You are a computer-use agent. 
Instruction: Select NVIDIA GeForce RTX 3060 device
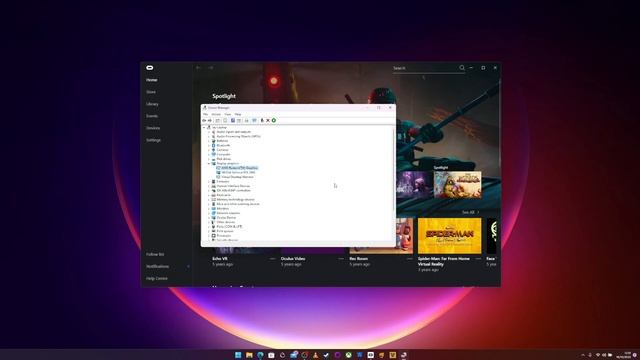pos(238,172)
